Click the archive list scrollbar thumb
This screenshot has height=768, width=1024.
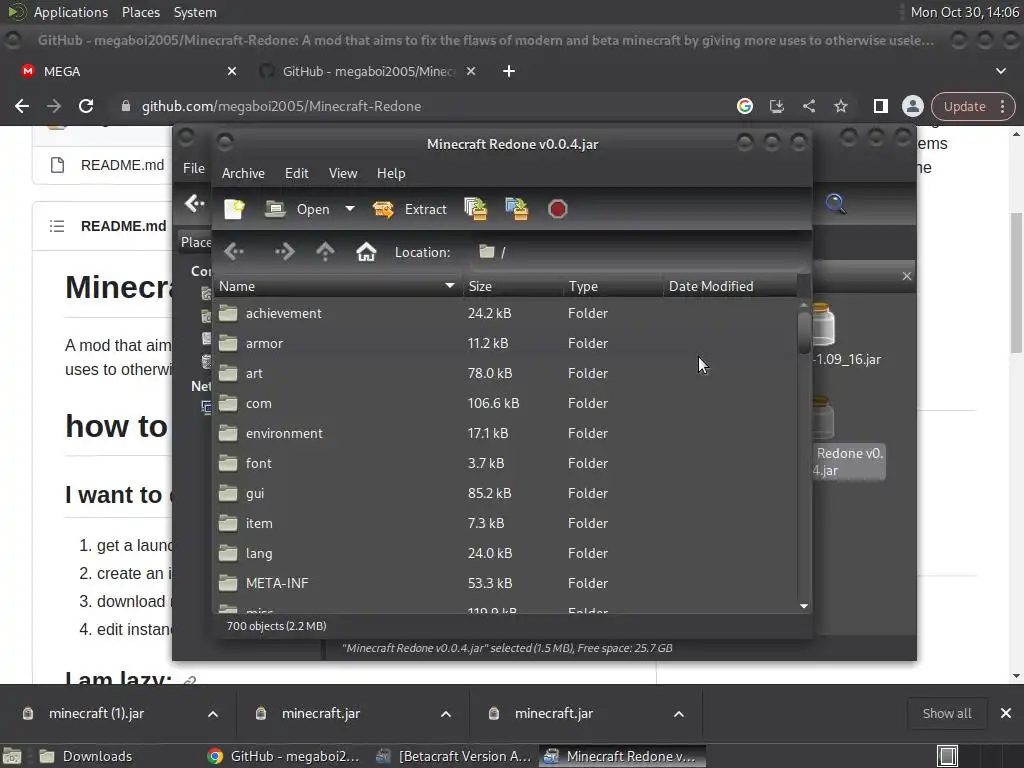coord(804,332)
